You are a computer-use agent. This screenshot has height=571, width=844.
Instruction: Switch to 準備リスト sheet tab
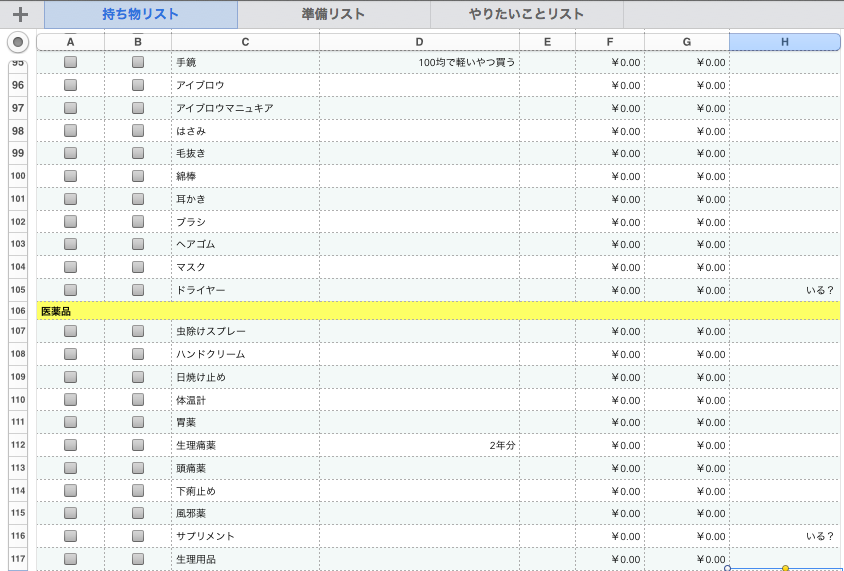333,15
